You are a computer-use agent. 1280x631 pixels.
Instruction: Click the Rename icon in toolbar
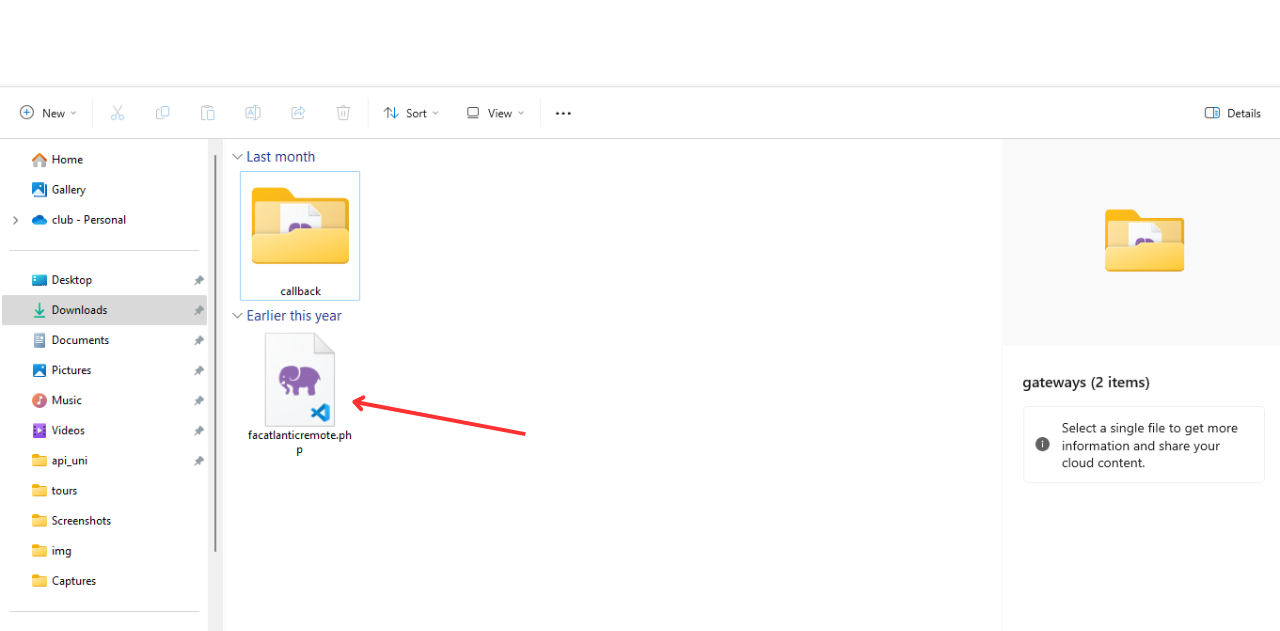[x=253, y=113]
